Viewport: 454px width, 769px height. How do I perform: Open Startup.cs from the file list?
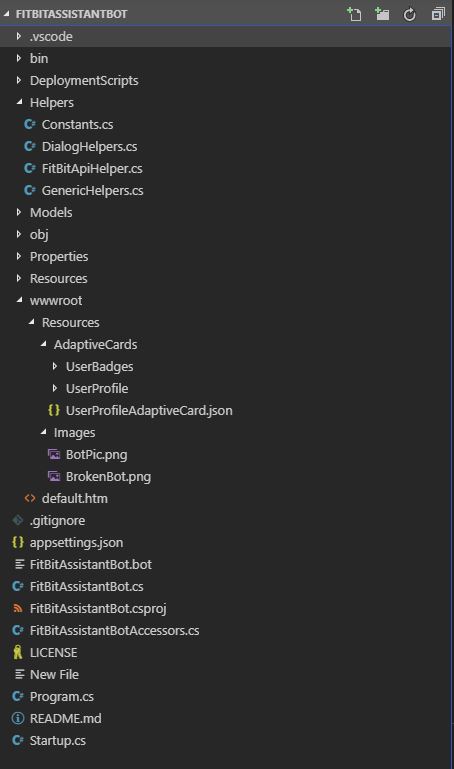[x=57, y=741]
